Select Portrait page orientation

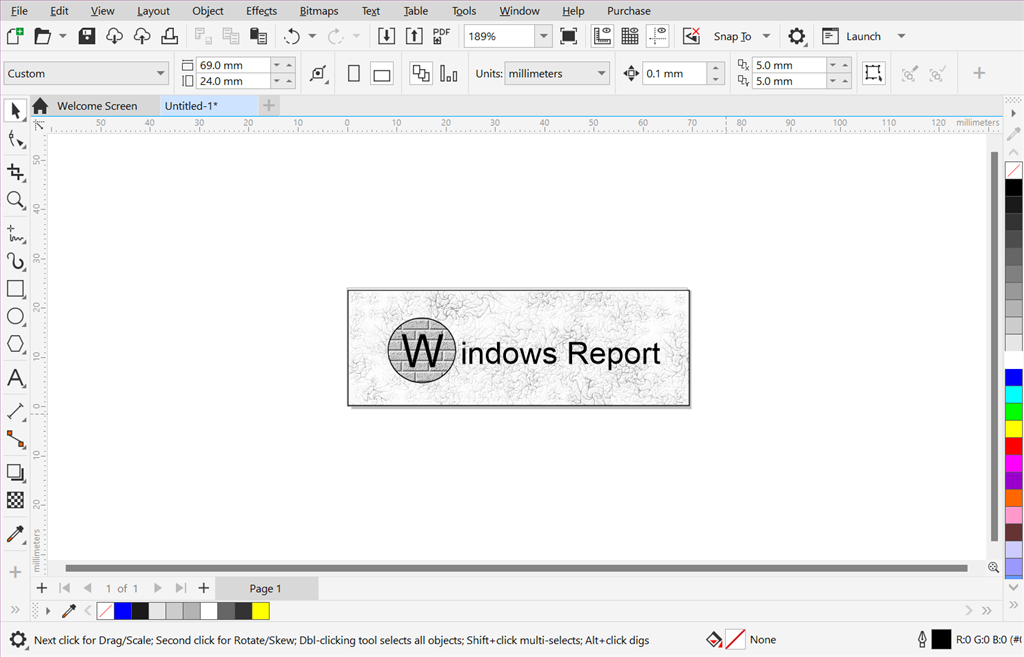pos(353,73)
